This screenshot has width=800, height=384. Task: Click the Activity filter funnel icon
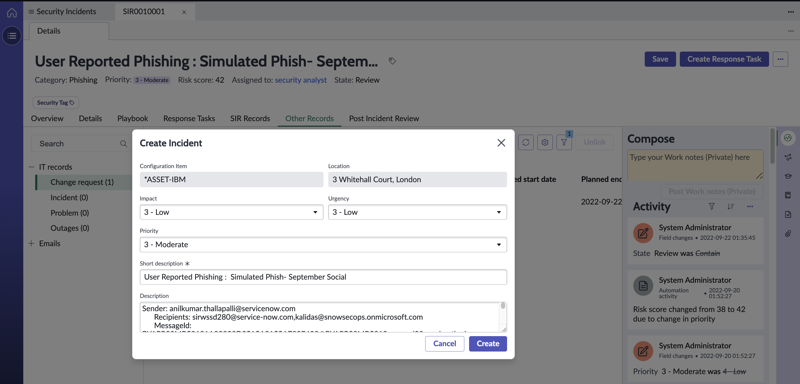pyautogui.click(x=711, y=207)
